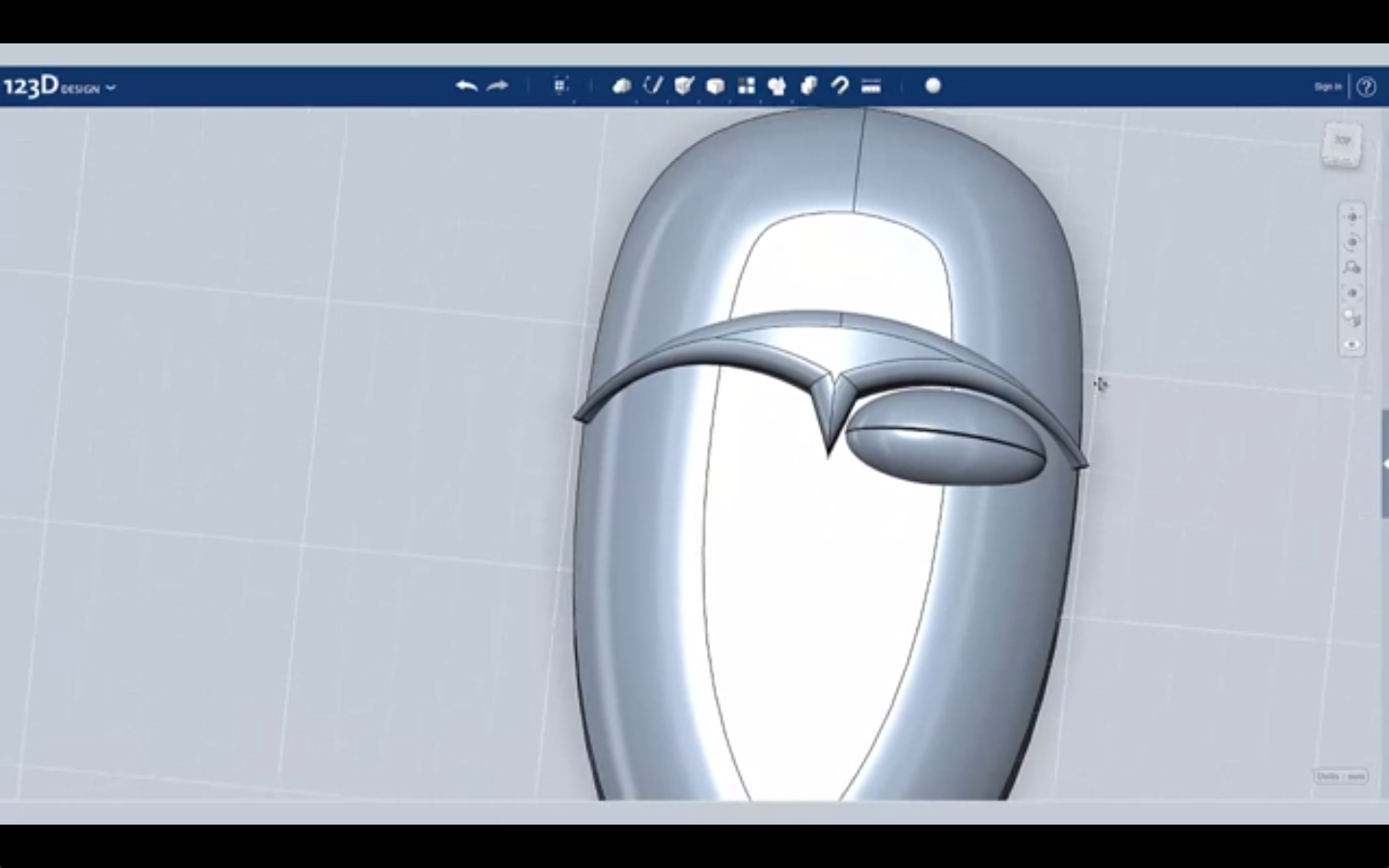Open the Help question mark menu
This screenshot has width=1389, height=868.
tap(1366, 87)
